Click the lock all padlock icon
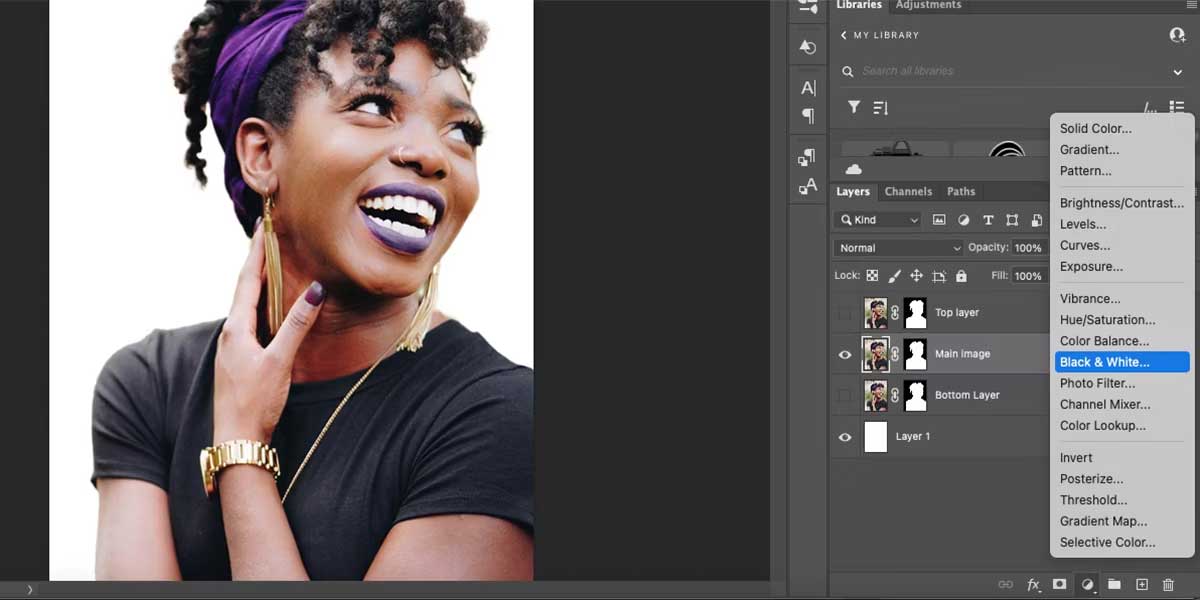The image size is (1200, 600). click(961, 276)
